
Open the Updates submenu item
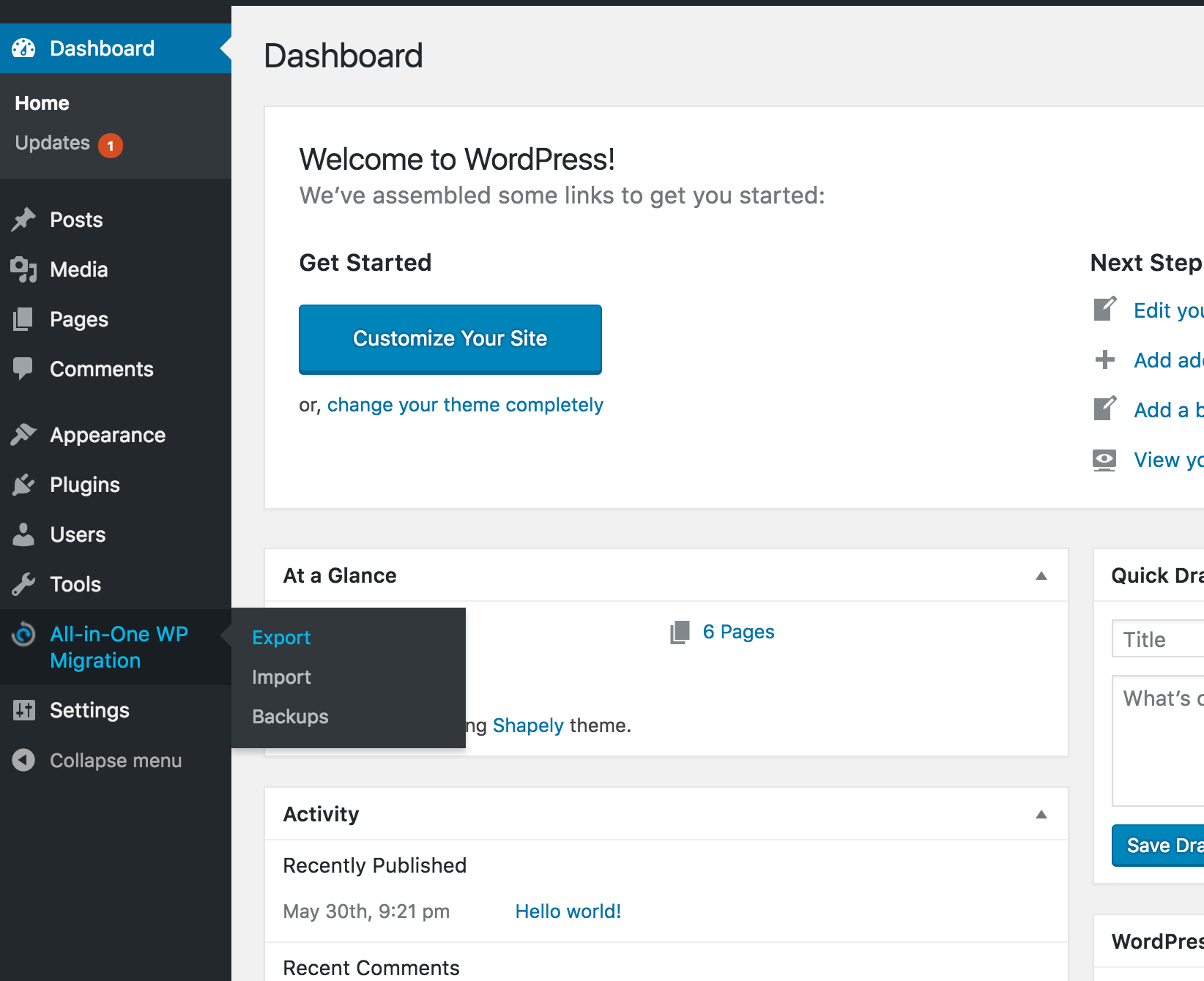(52, 143)
